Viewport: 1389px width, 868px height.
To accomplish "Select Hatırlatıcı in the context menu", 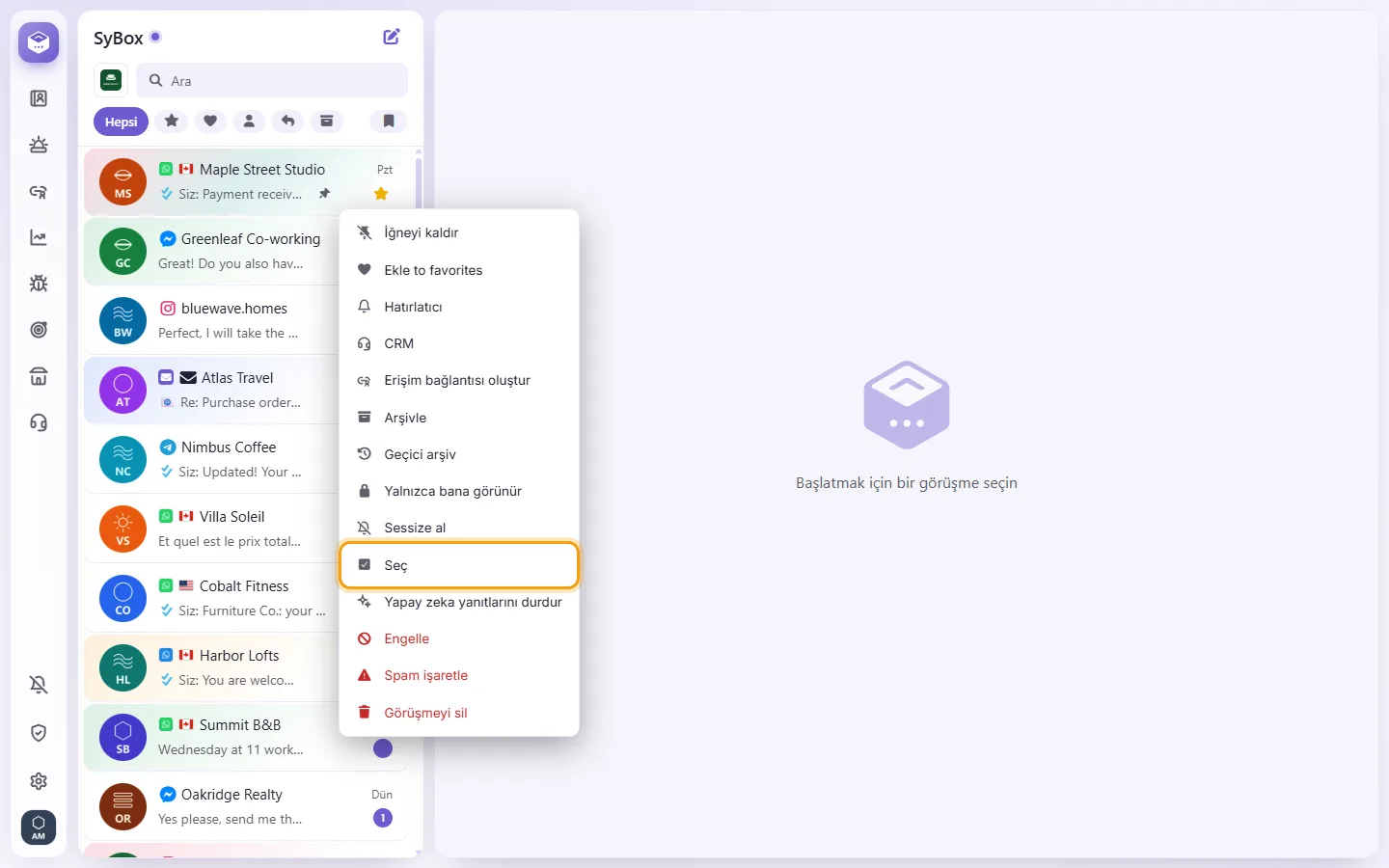I will click(459, 307).
